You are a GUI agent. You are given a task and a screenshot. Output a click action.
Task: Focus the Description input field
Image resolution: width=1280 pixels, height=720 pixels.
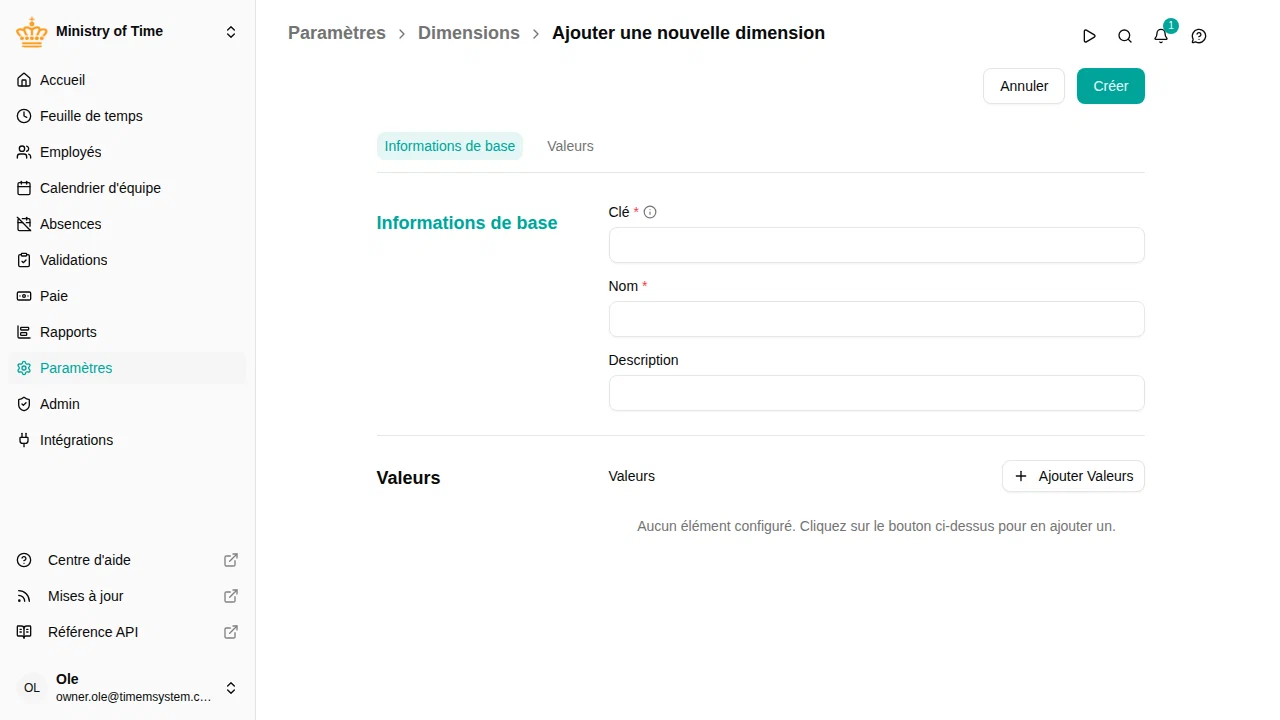876,393
